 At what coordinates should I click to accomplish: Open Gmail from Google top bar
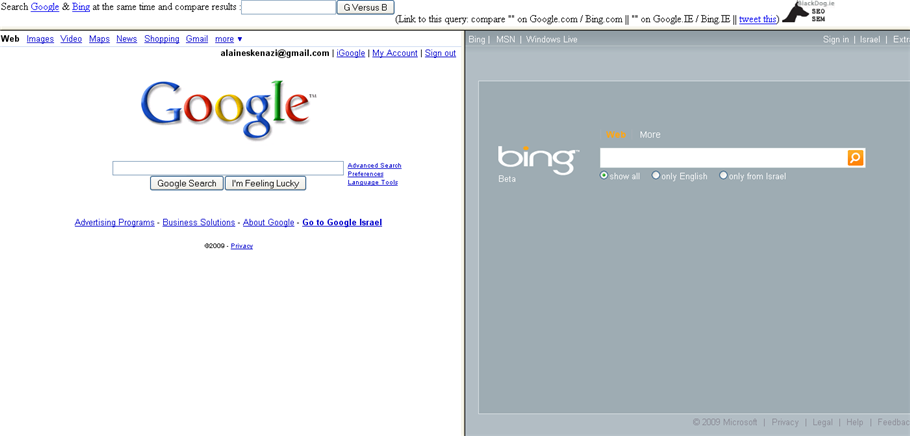(x=197, y=39)
